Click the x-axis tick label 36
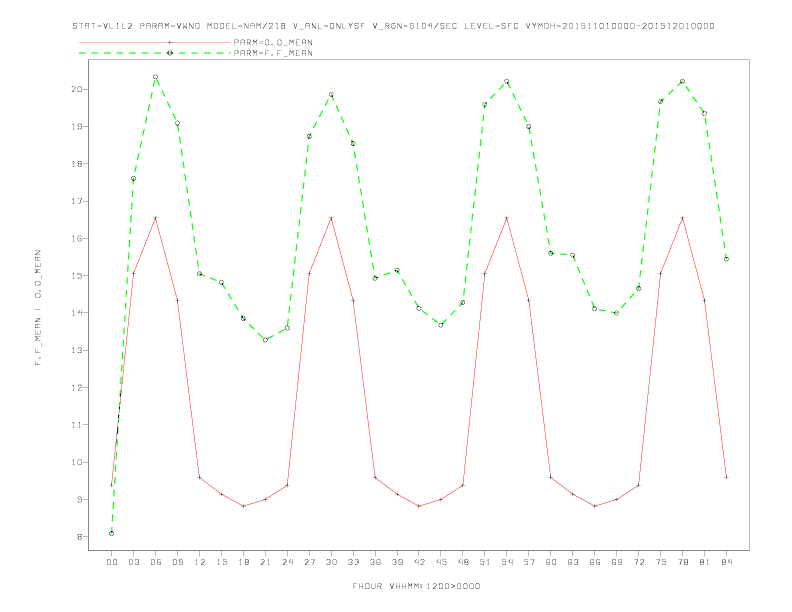This screenshot has height=612, width=792. [375, 562]
